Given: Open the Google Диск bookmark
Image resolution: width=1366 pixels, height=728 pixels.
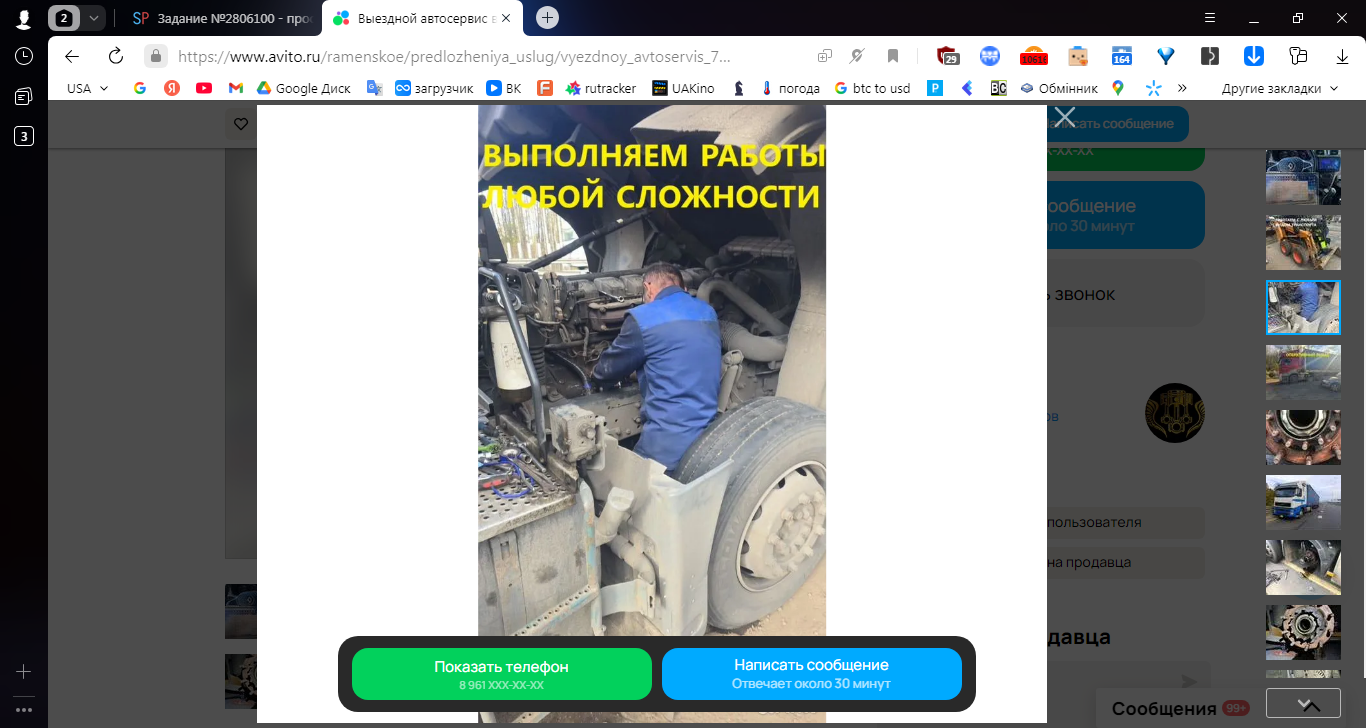Looking at the screenshot, I should coord(304,88).
